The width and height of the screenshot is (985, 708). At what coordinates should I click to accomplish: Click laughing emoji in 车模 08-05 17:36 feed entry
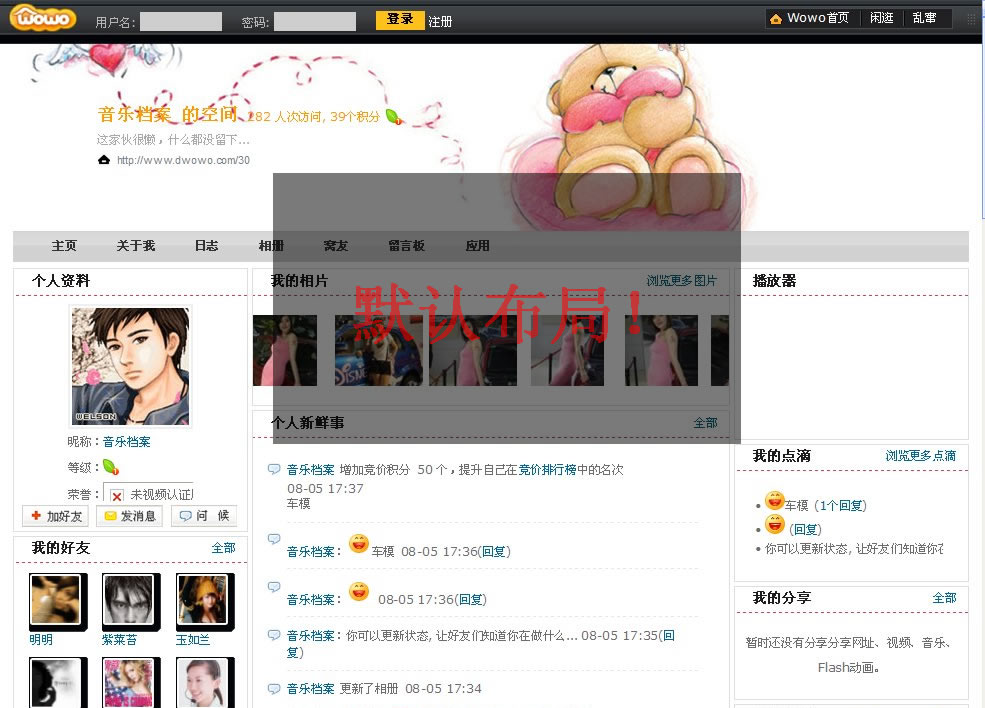pyautogui.click(x=359, y=543)
